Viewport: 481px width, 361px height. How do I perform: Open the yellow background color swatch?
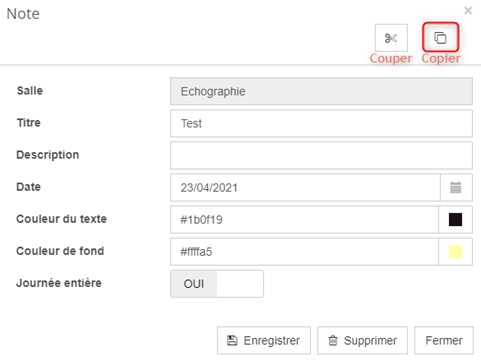click(455, 252)
